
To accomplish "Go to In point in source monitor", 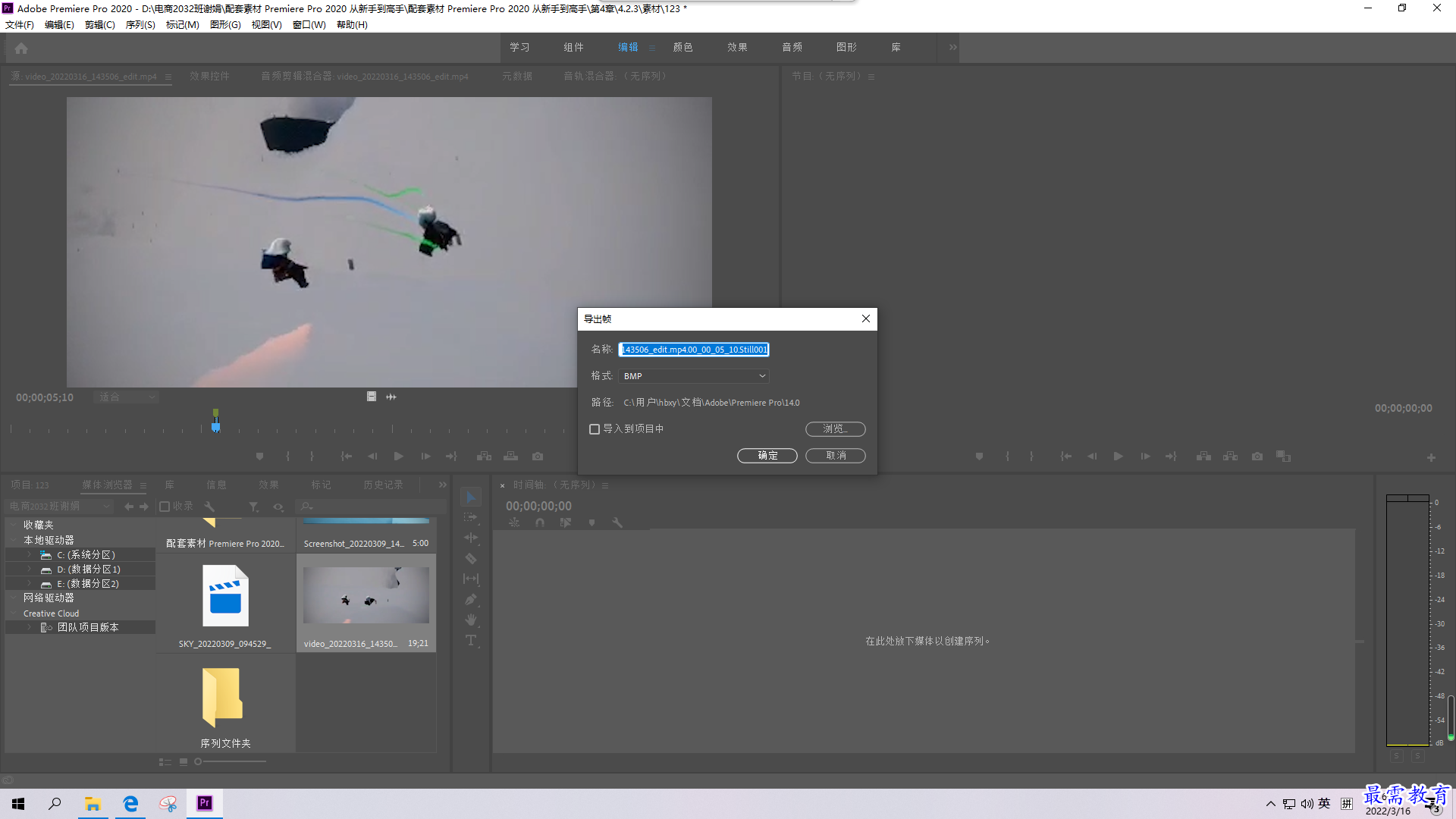I will tap(346, 457).
